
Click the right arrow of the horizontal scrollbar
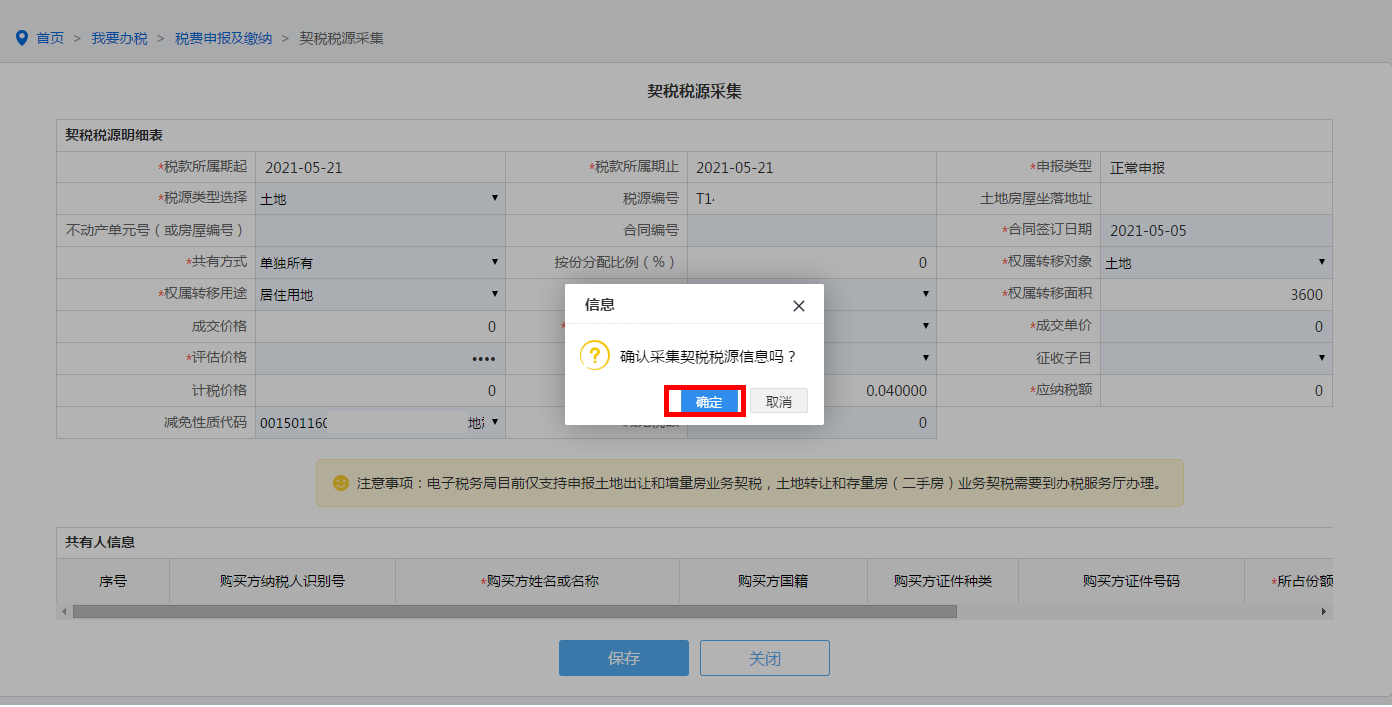point(1324,611)
